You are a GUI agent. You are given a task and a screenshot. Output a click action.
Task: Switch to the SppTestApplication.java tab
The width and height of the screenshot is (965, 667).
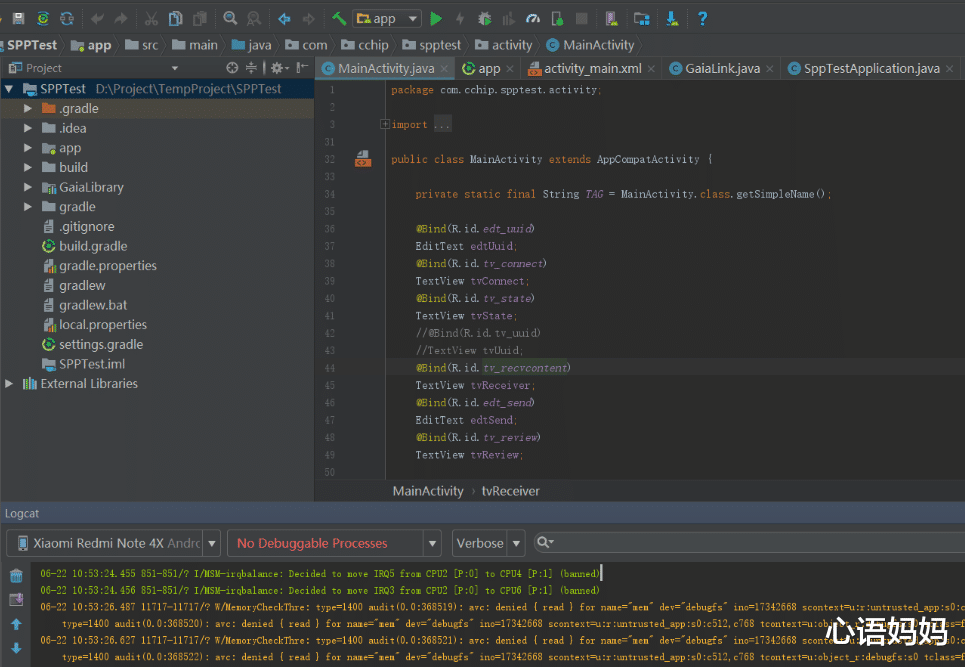pyautogui.click(x=864, y=68)
